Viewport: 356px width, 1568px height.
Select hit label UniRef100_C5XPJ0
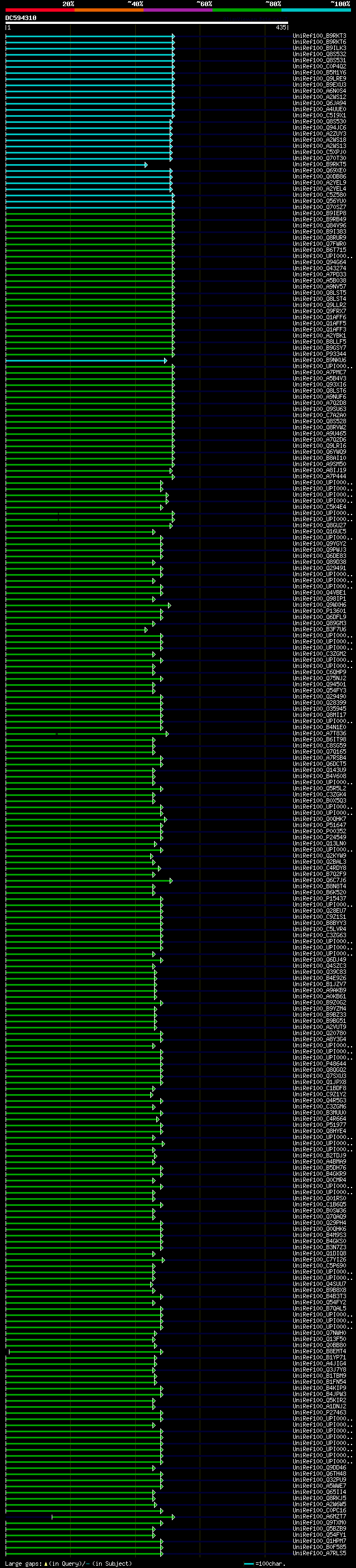pos(319,152)
